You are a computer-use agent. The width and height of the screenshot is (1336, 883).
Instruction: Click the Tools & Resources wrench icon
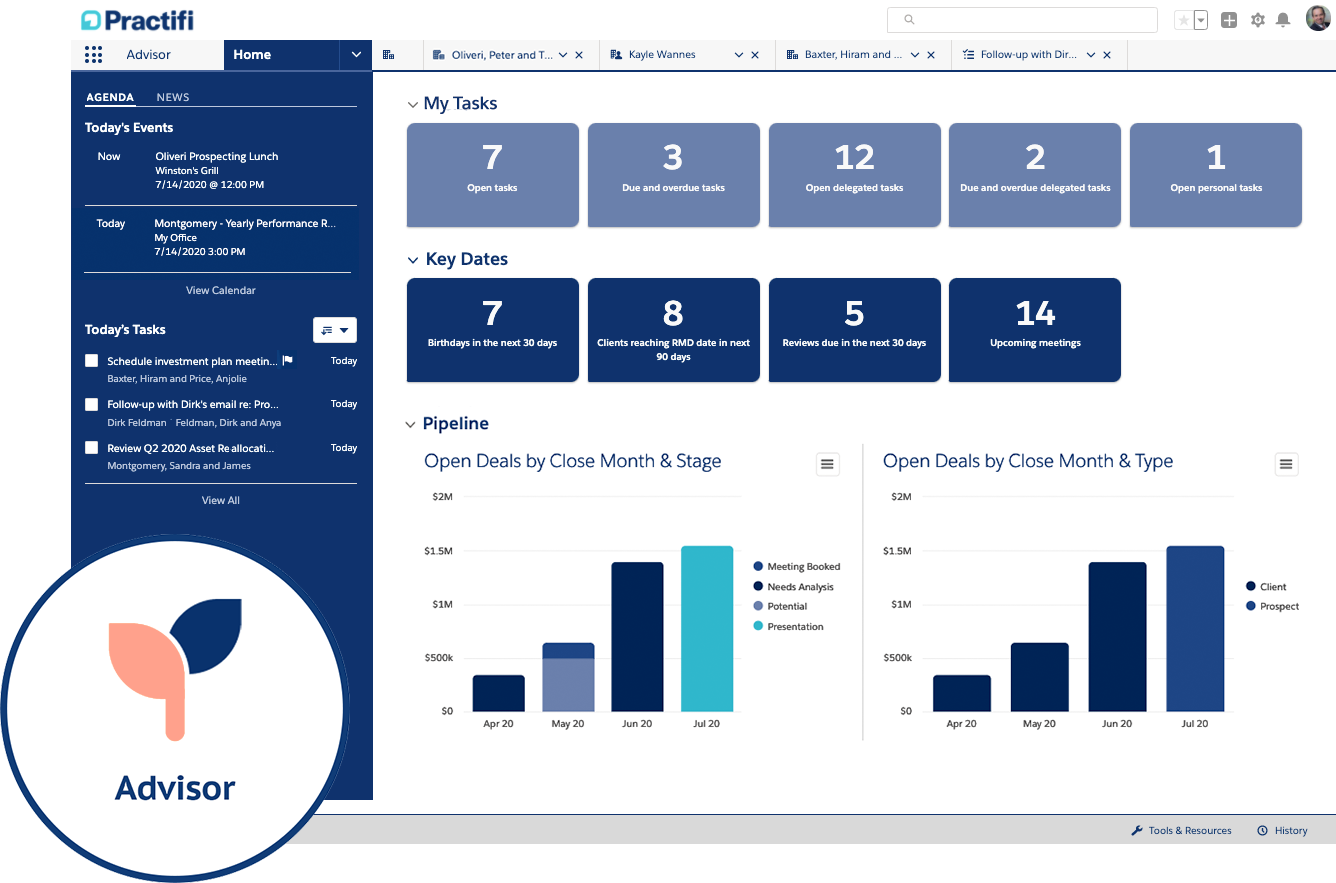point(1137,830)
